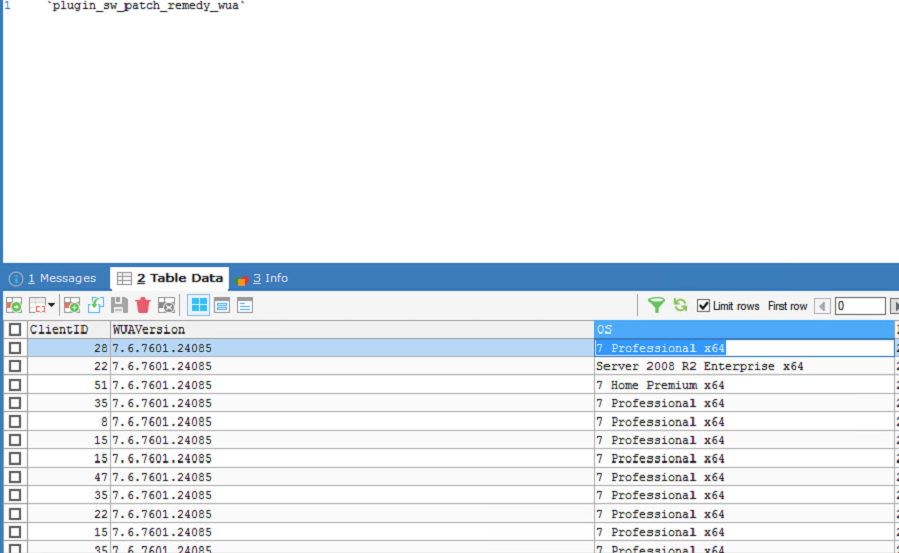Open the Messages tab
899x553 pixels.
tap(53, 278)
